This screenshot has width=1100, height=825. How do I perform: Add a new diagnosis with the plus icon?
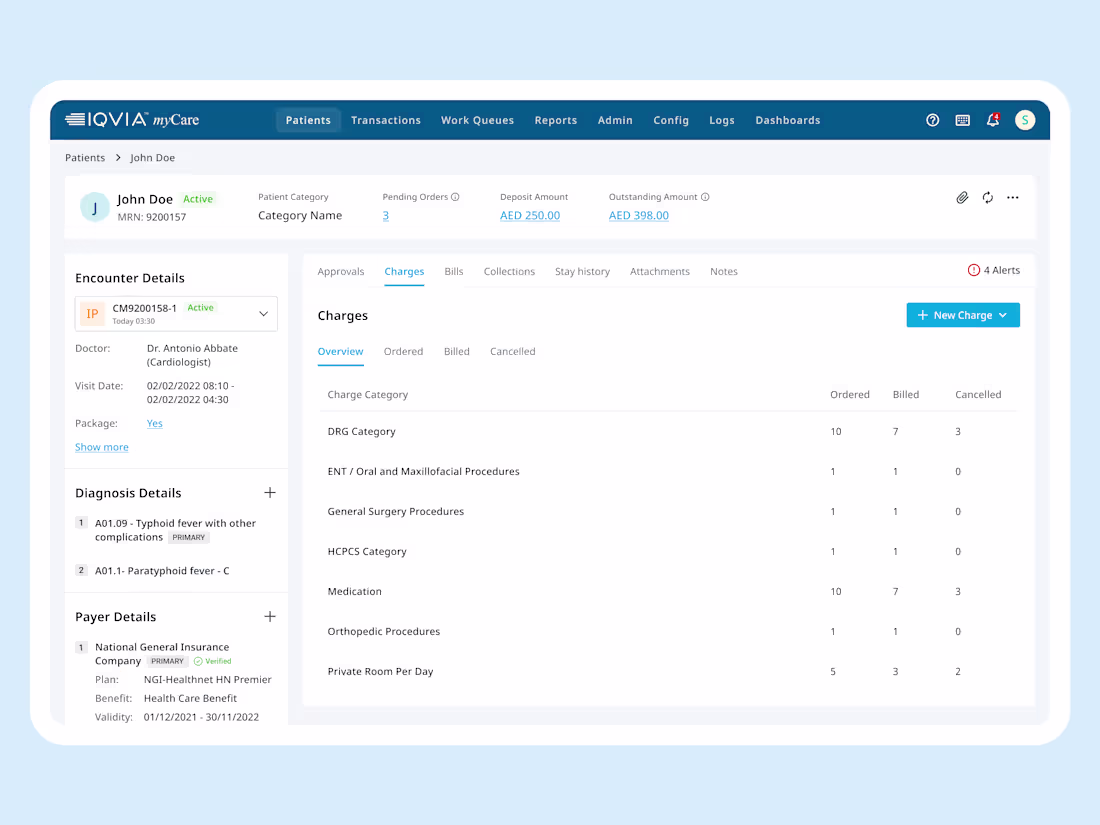pyautogui.click(x=270, y=492)
